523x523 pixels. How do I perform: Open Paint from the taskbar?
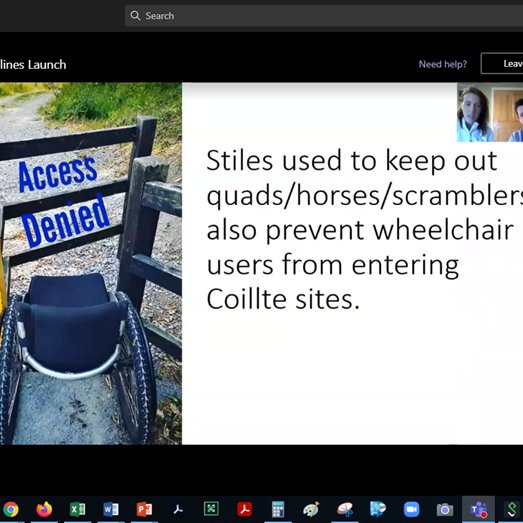(311, 509)
